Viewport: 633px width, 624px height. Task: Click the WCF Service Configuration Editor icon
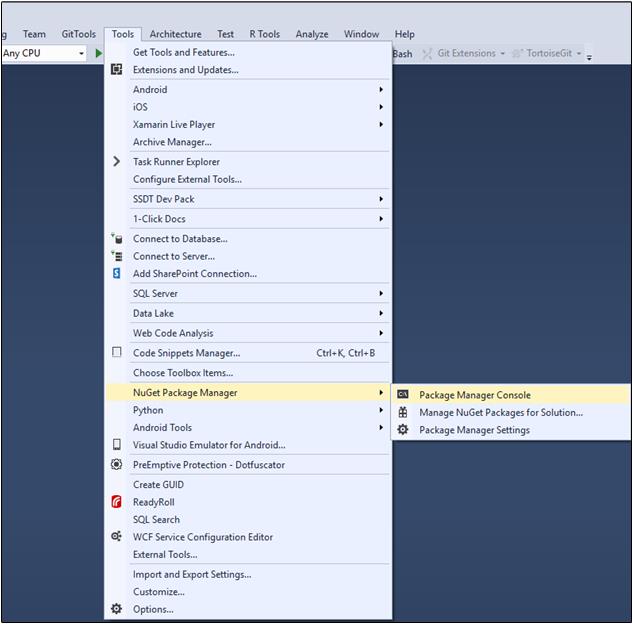pyautogui.click(x=116, y=536)
